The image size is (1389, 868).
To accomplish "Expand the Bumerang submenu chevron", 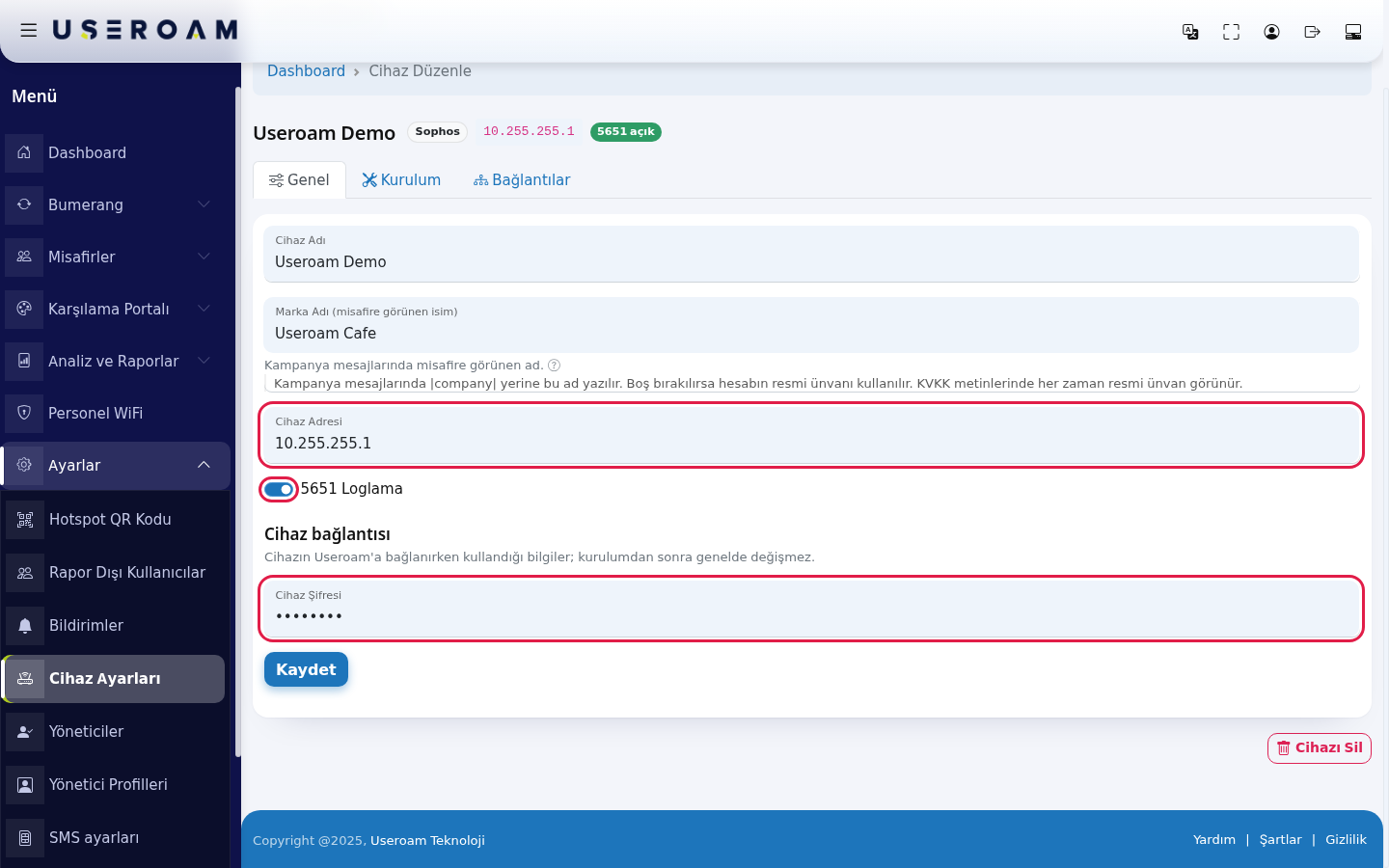I will 204,204.
